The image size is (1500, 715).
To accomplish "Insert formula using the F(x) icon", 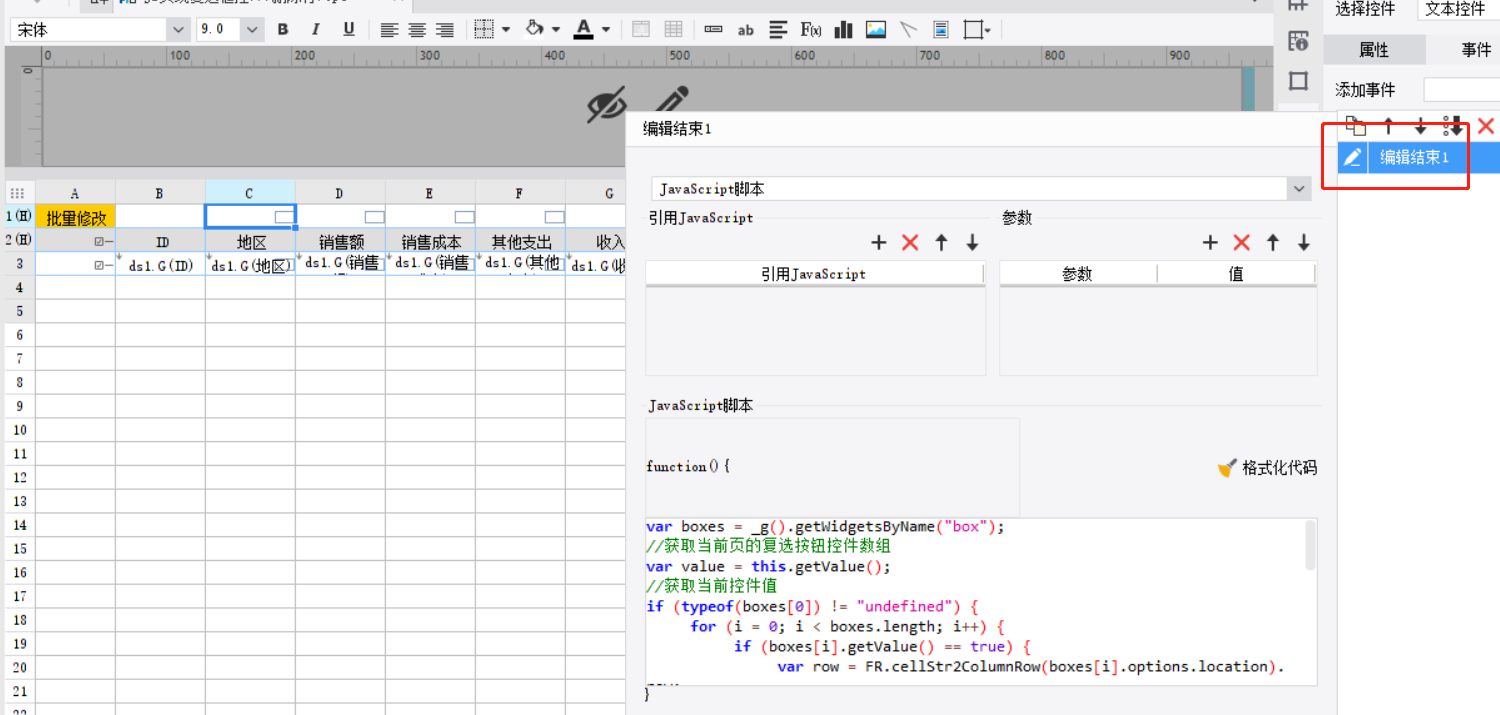I will coord(810,30).
